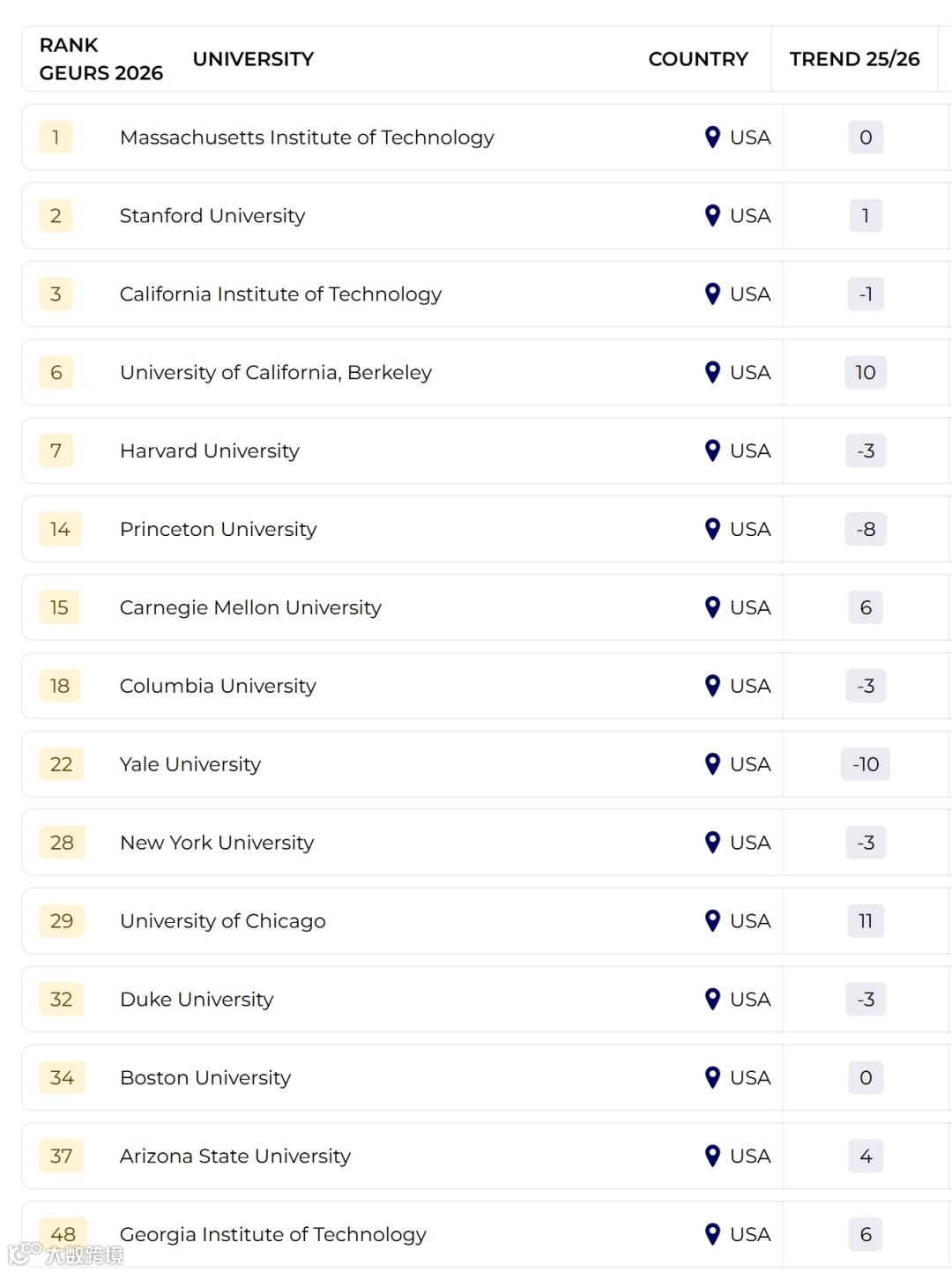Open the Massachusetts Institute of Technology entry
This screenshot has height=1272, width=952.
pyautogui.click(x=307, y=138)
